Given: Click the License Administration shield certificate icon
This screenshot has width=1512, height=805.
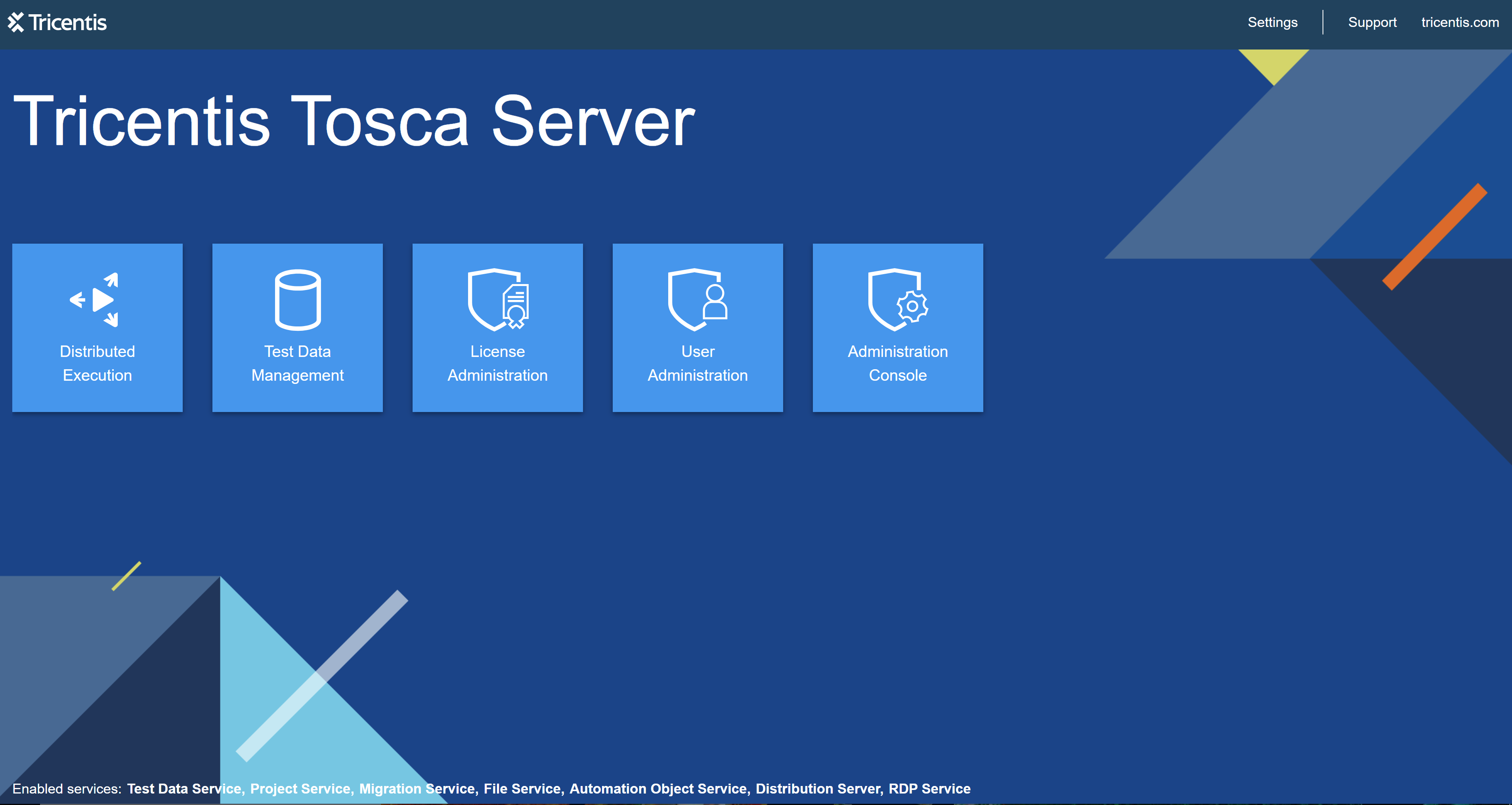Looking at the screenshot, I should pos(498,300).
